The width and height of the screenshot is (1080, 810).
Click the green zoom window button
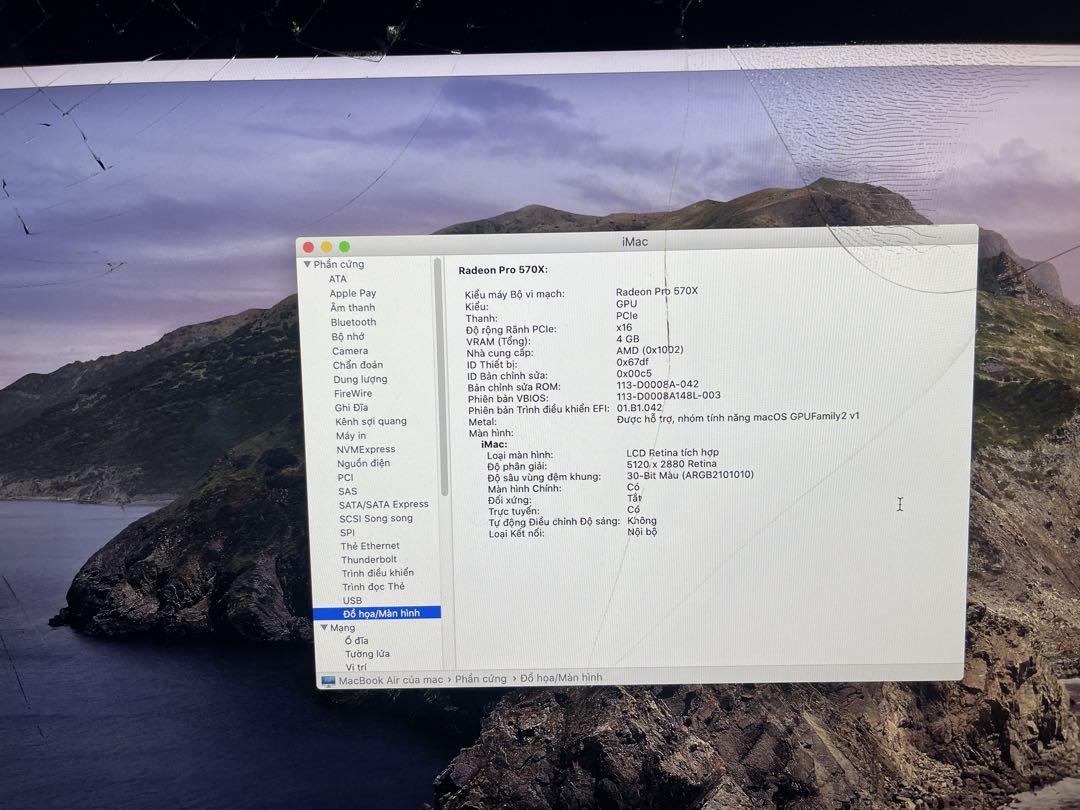click(344, 247)
